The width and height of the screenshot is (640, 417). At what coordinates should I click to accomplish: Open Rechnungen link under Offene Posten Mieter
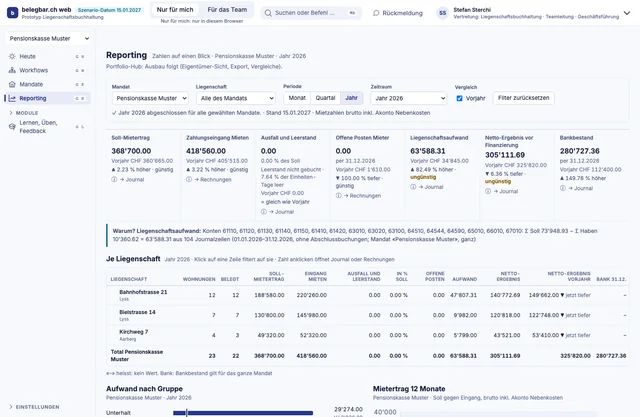tap(362, 196)
